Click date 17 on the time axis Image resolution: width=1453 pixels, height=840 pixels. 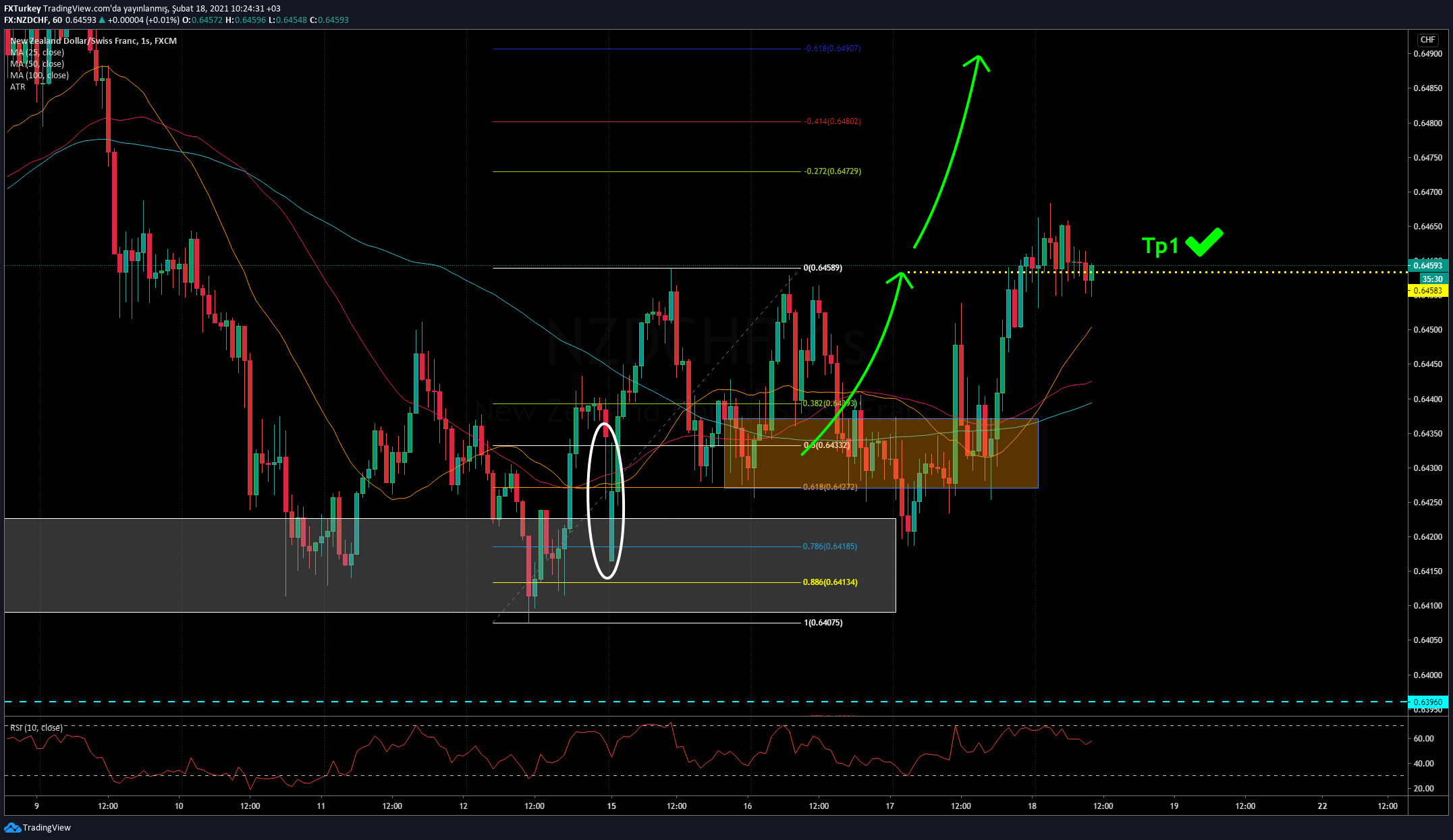(890, 806)
